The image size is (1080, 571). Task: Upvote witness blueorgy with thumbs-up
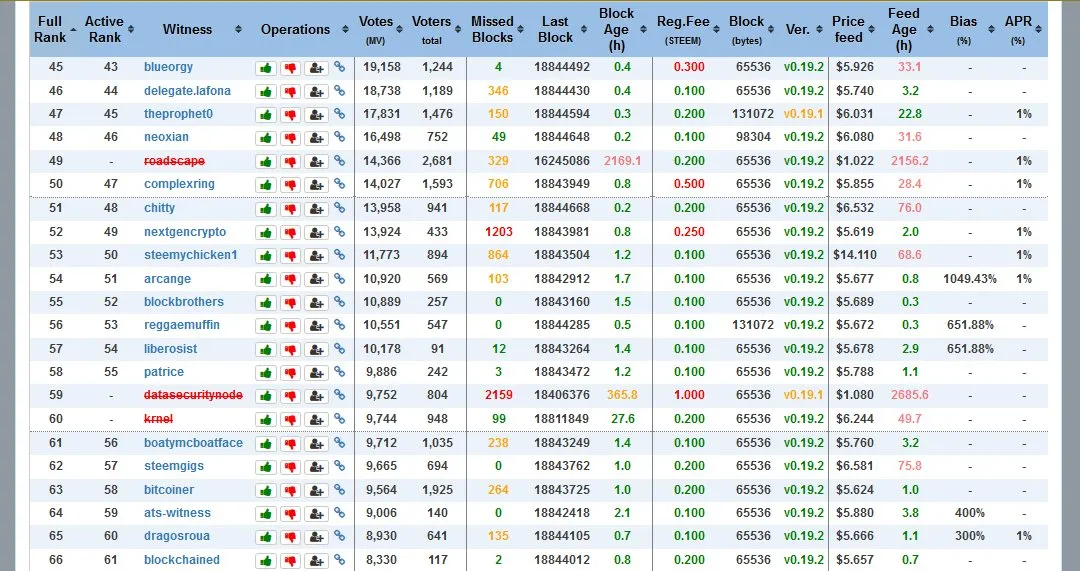[x=266, y=68]
